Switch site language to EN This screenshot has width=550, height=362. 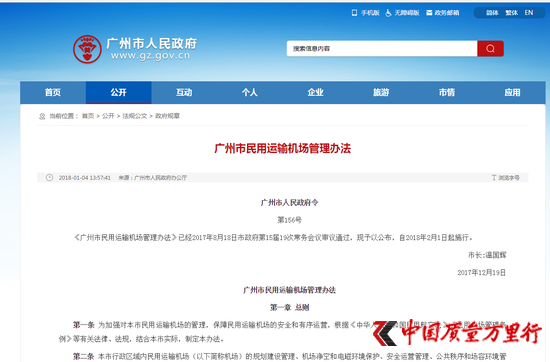[529, 13]
